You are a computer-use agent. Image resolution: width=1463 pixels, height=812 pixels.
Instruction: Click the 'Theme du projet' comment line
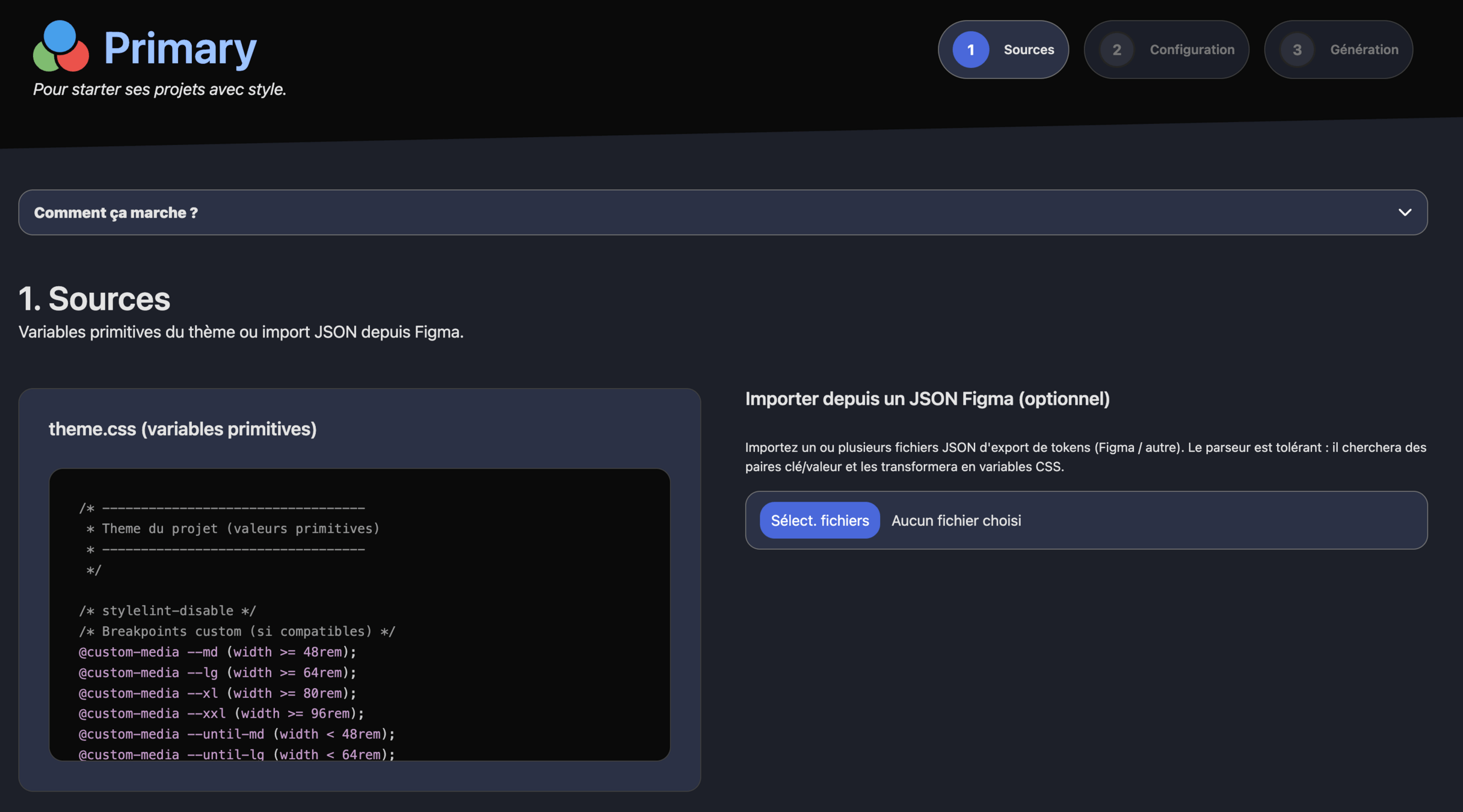232,529
